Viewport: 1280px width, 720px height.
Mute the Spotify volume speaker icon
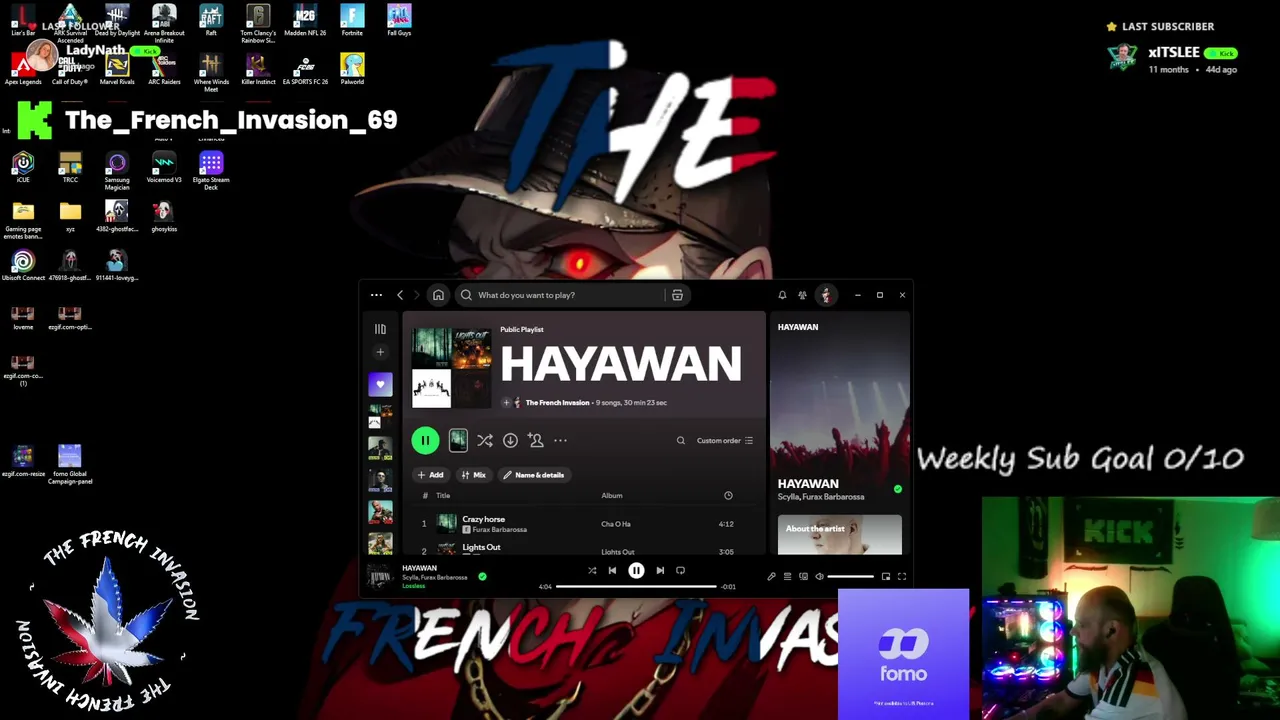click(x=819, y=576)
